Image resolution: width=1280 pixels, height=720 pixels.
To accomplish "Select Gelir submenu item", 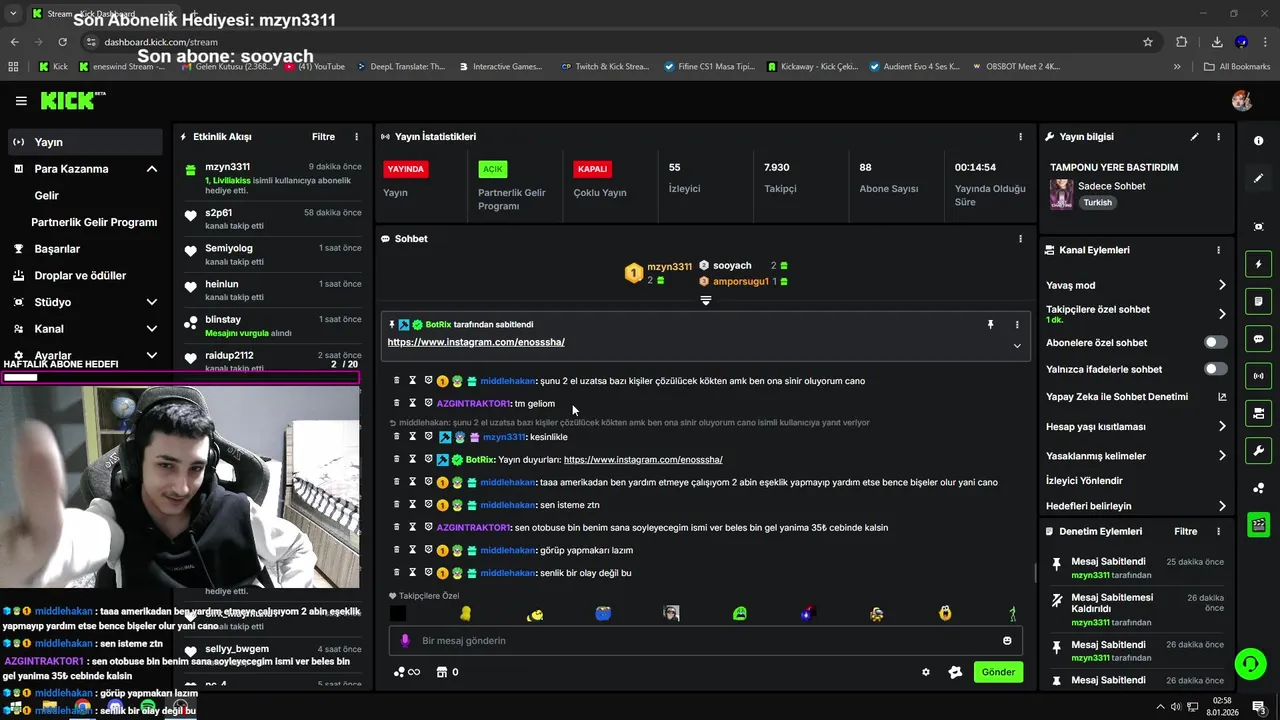I will point(47,196).
